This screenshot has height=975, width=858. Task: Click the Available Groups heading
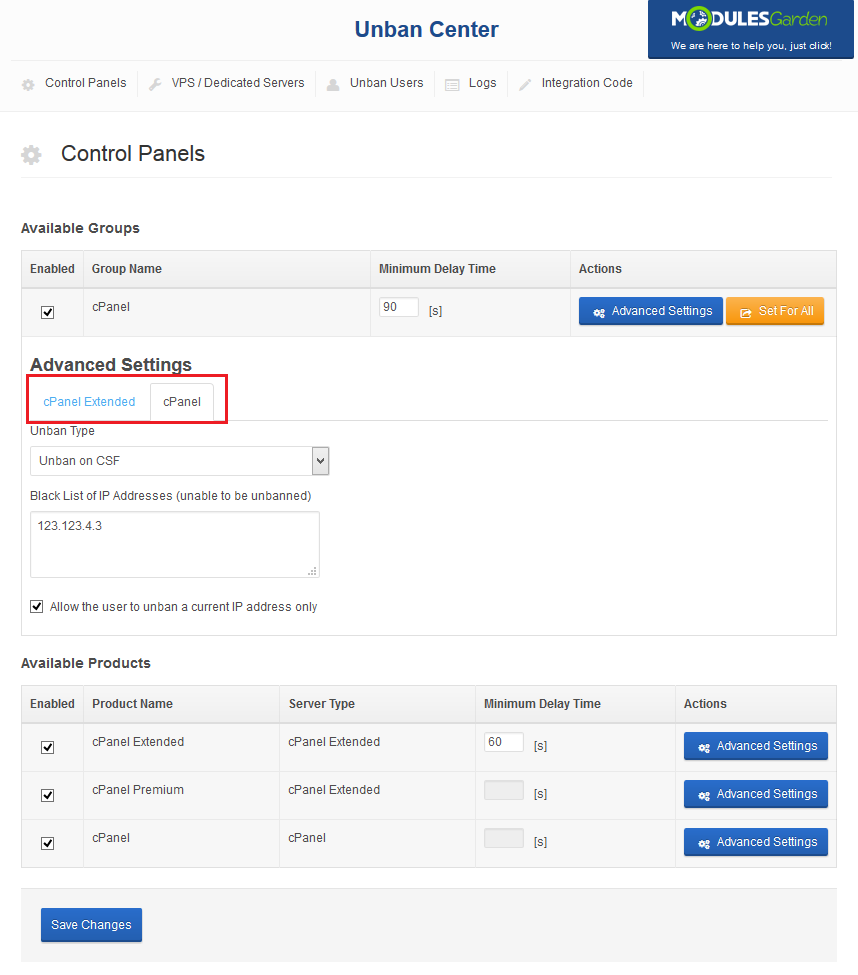pos(80,228)
